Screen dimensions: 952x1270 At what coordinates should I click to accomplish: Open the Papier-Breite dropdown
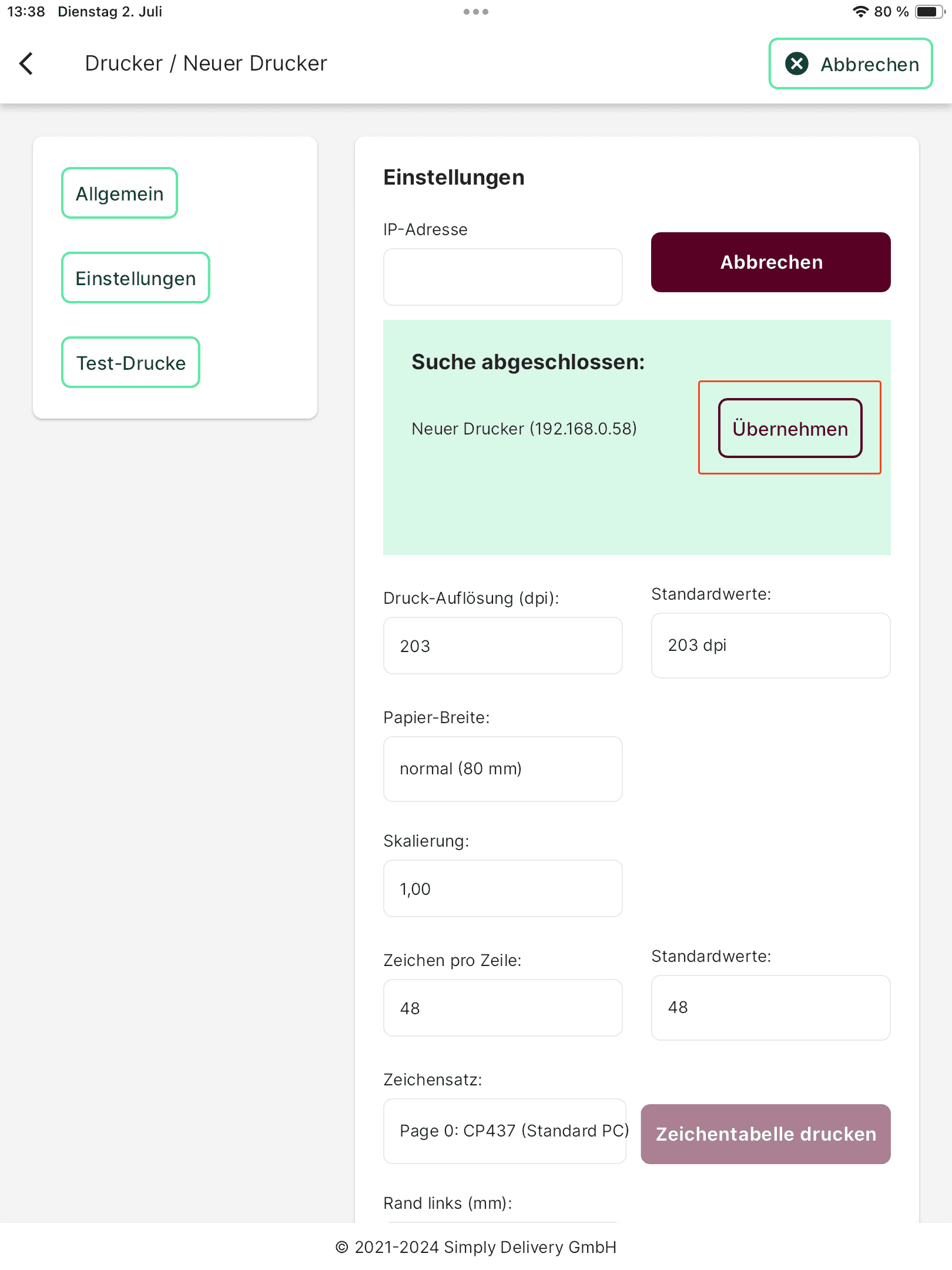tap(502, 769)
